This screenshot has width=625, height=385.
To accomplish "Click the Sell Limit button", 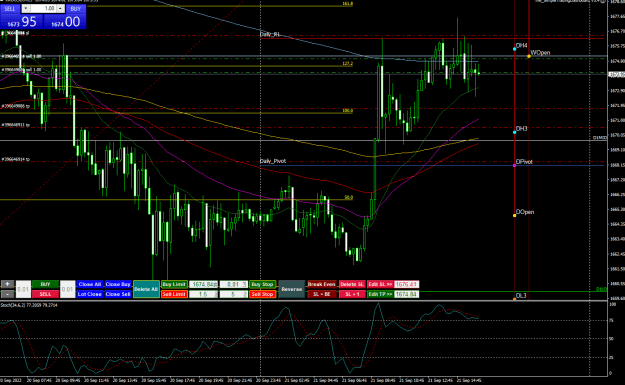I will (x=174, y=294).
